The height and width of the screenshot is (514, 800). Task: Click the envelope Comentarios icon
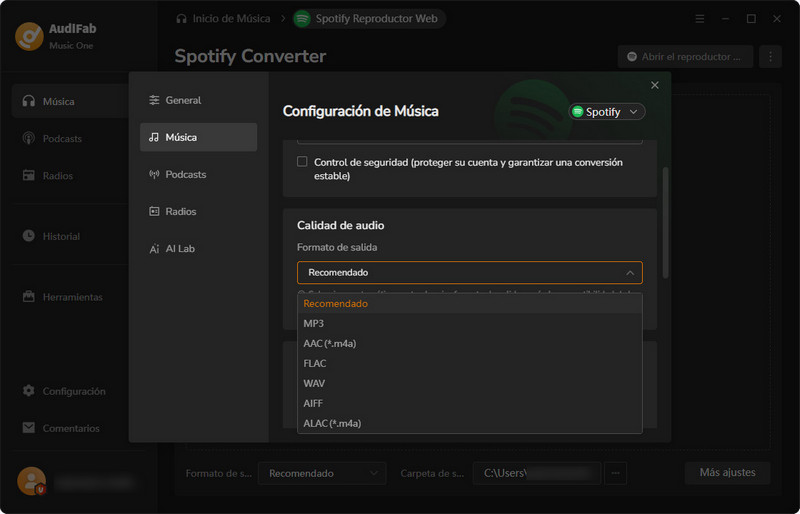click(29, 428)
